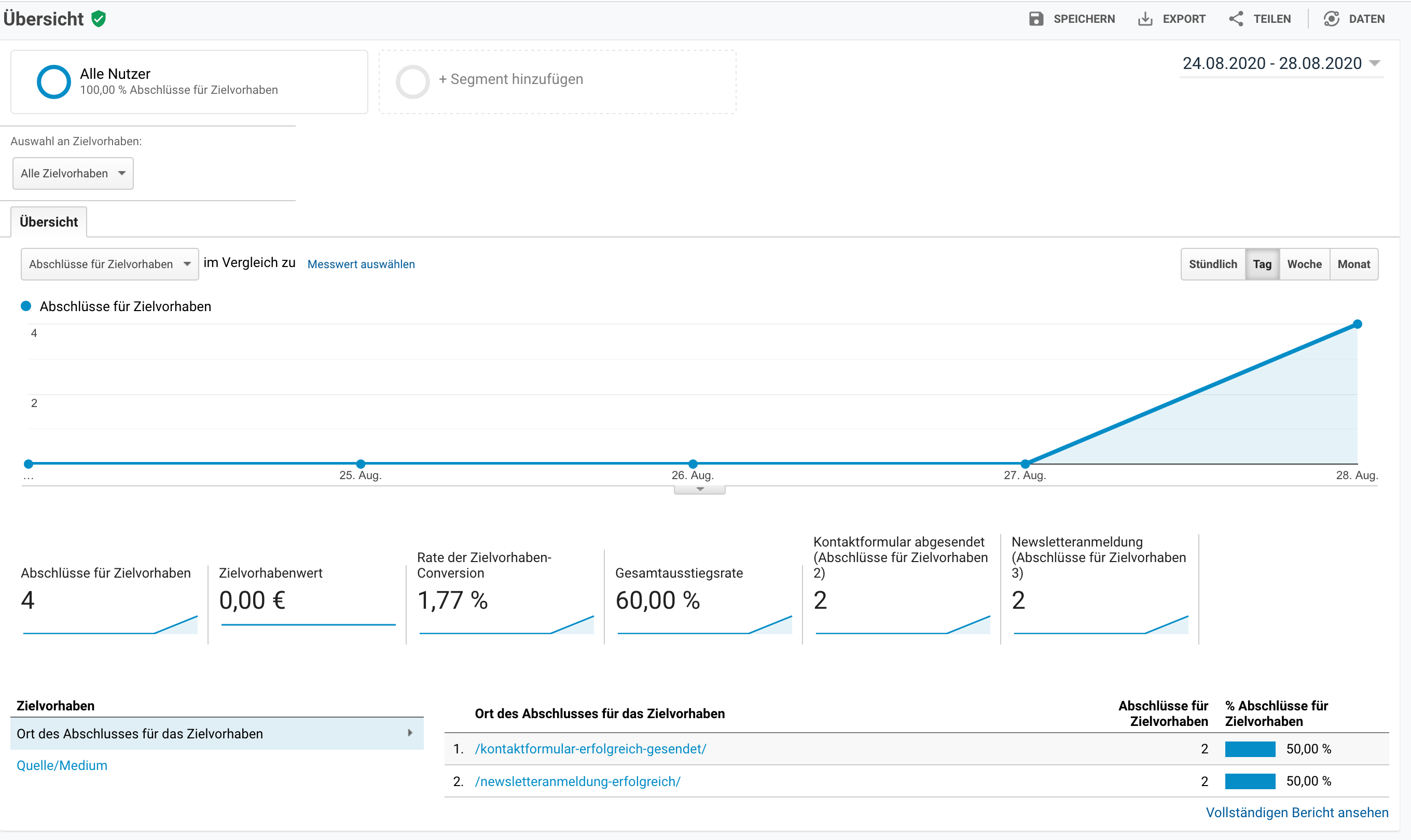Switch chart granularity to Stündlich
This screenshot has width=1411, height=840.
click(1213, 264)
